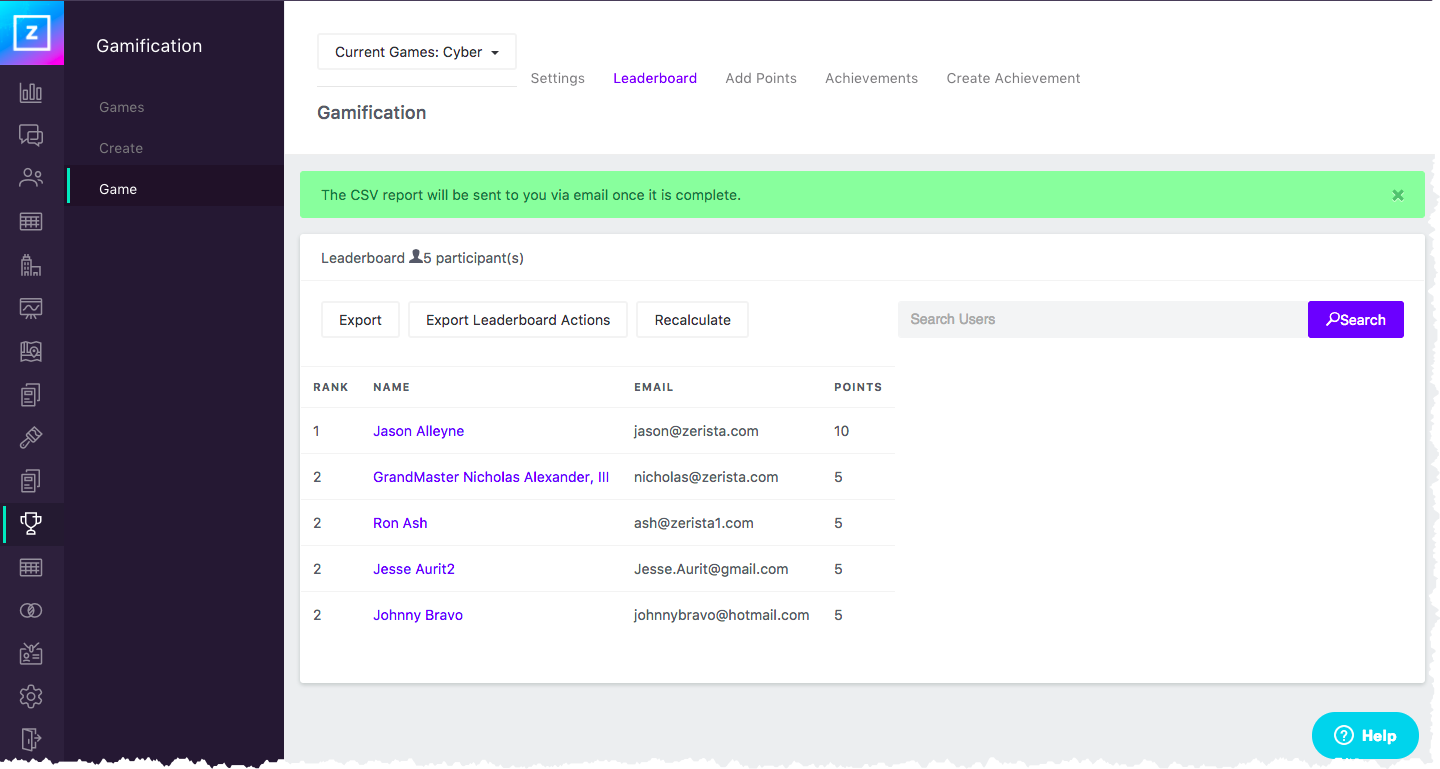1440x769 pixels.
Task: Open the people users icon in sidebar
Action: pos(31,179)
